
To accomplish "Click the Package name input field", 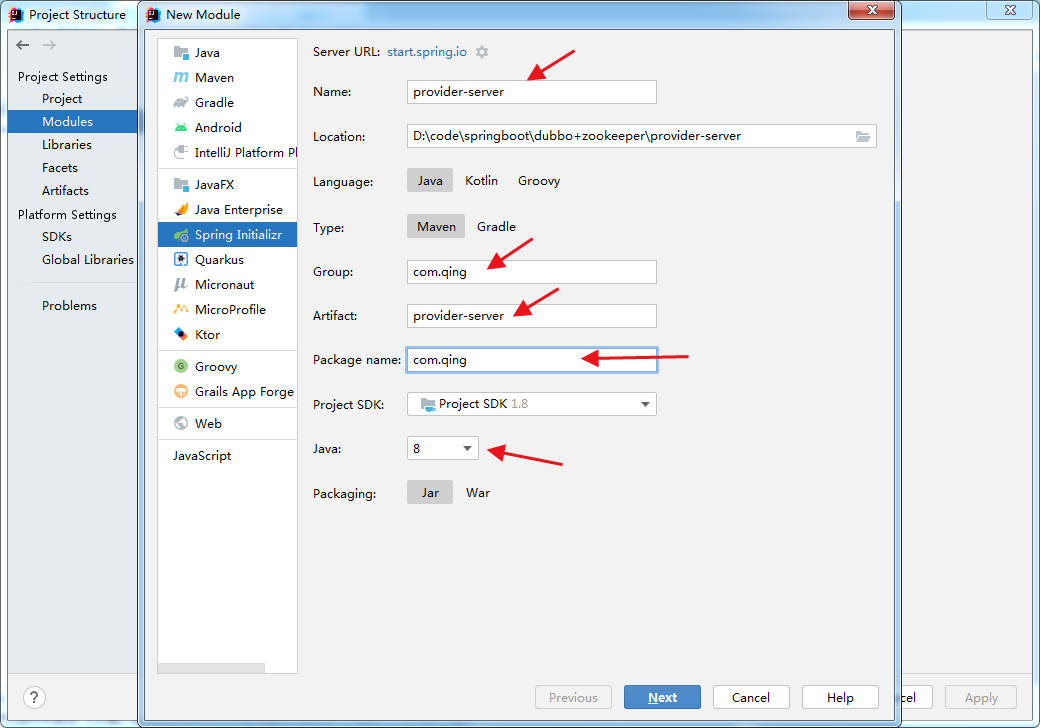I will click(x=532, y=360).
